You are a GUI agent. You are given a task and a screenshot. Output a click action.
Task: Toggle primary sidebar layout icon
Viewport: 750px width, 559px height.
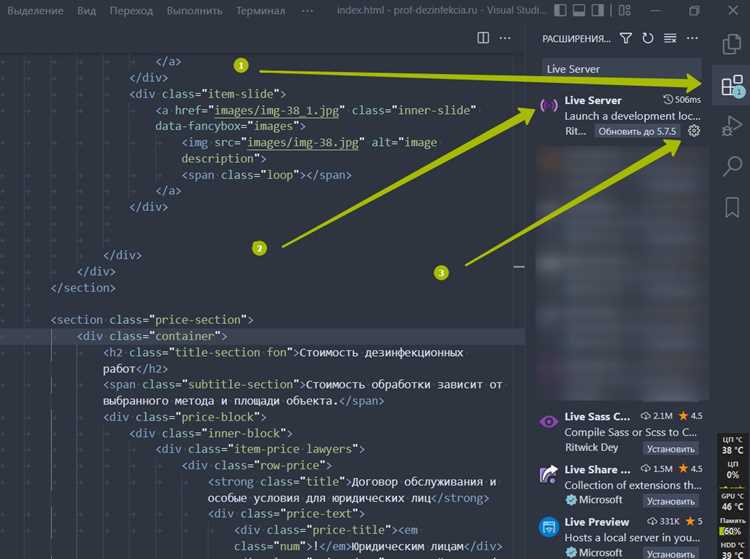tap(561, 10)
